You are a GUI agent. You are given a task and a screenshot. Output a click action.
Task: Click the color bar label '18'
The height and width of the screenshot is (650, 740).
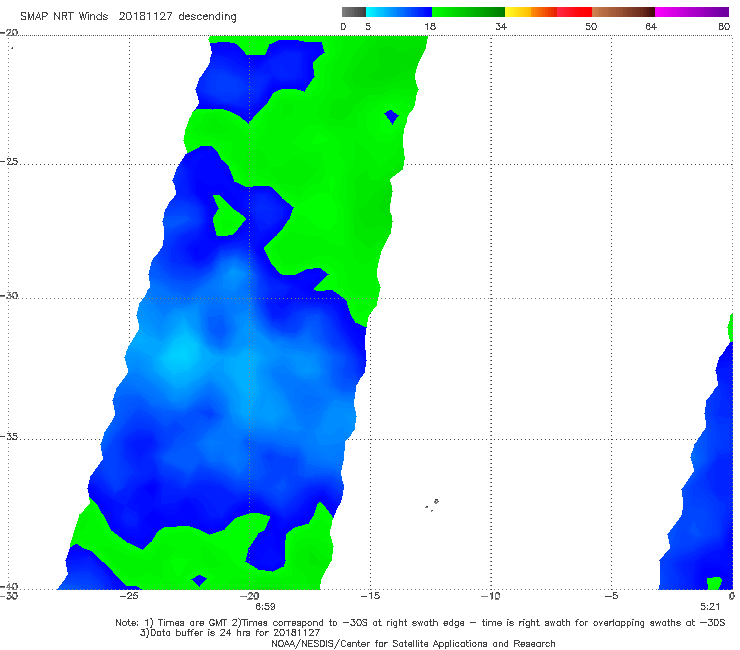point(430,27)
